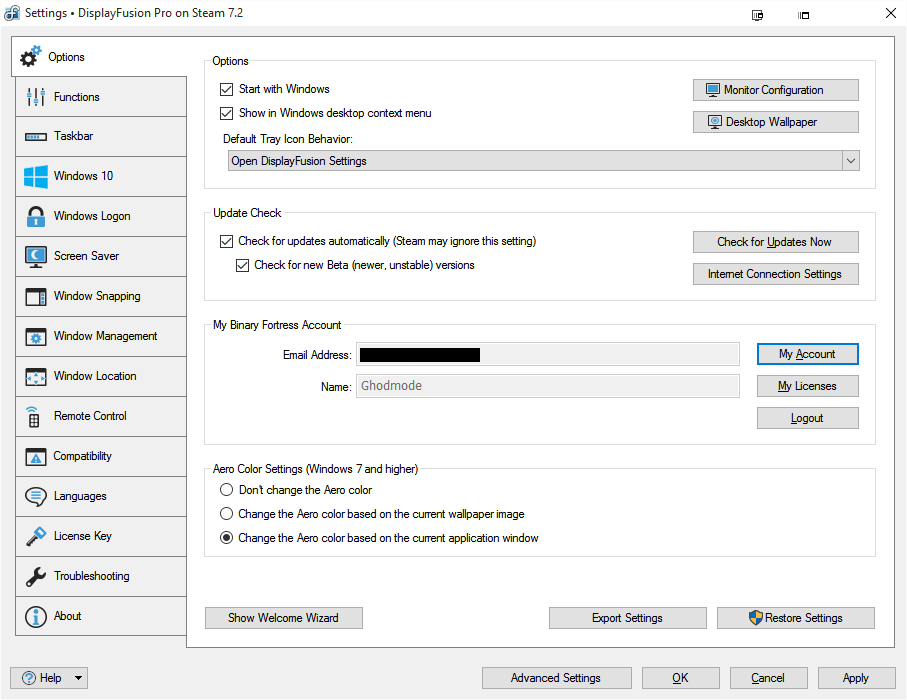Open the Help button dropdown arrow
This screenshot has height=700, width=907.
pyautogui.click(x=79, y=678)
